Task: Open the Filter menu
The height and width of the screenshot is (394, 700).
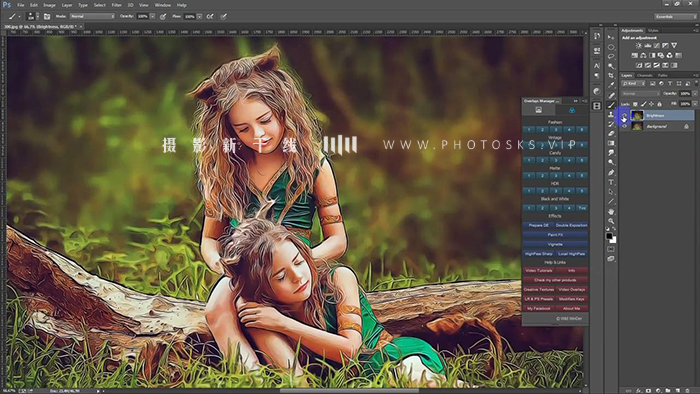Action: (116, 5)
